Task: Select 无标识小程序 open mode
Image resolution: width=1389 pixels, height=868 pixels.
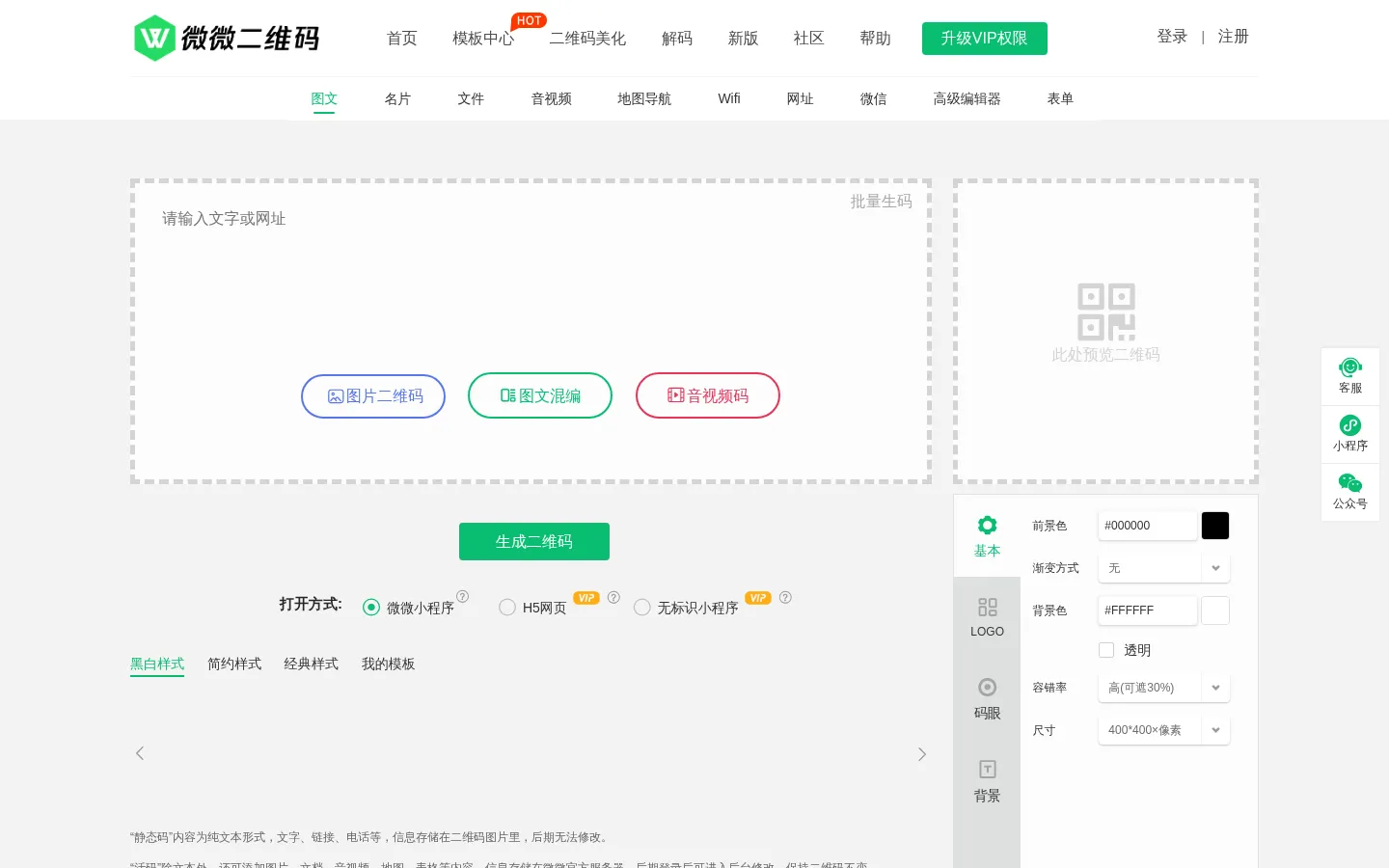Action: click(642, 608)
